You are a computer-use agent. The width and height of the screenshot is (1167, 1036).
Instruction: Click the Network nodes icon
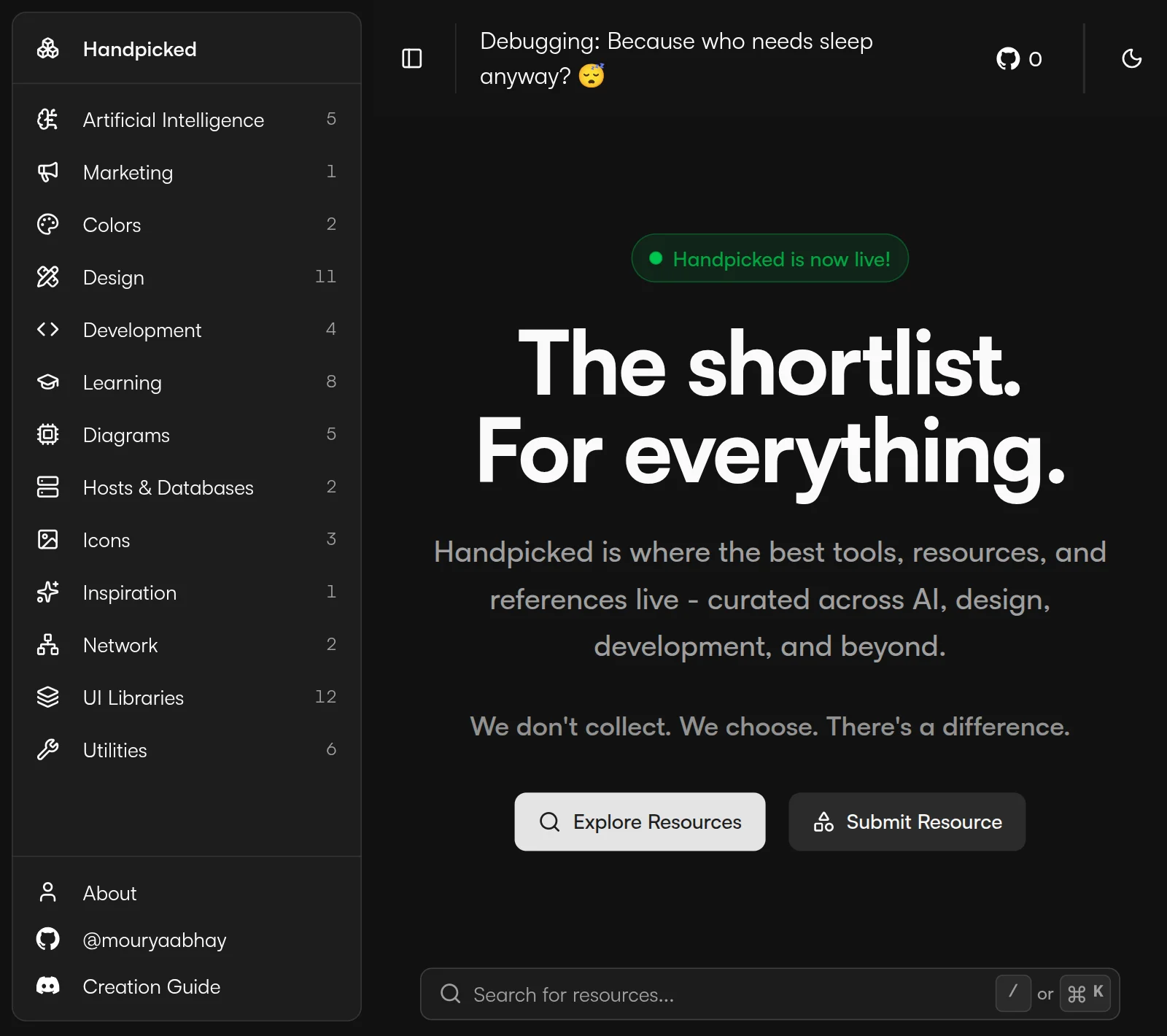48,644
